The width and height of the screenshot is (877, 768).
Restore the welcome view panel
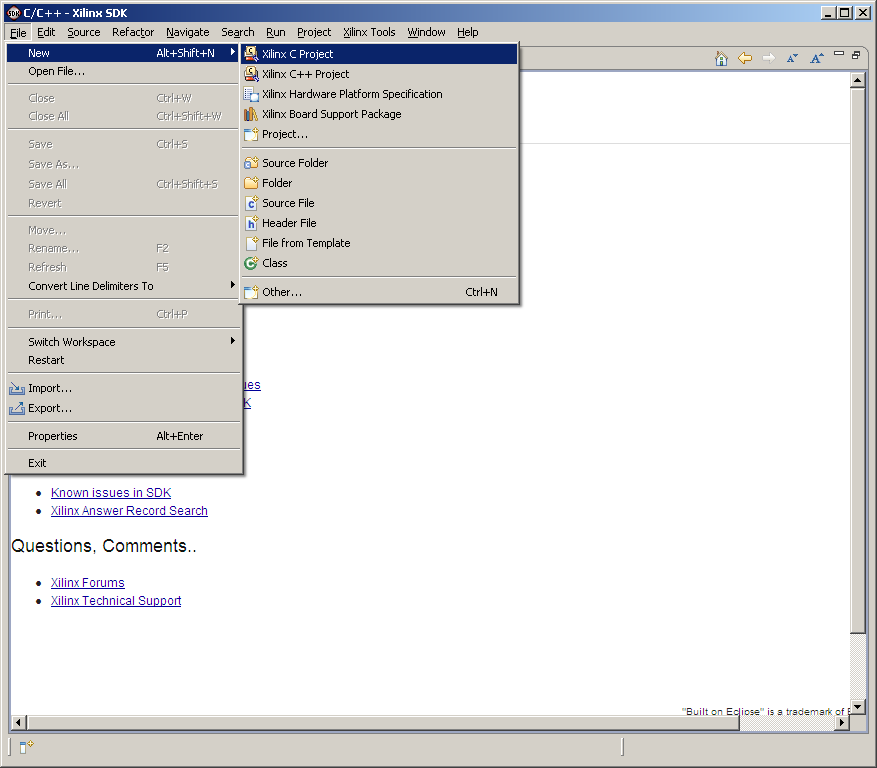click(856, 55)
